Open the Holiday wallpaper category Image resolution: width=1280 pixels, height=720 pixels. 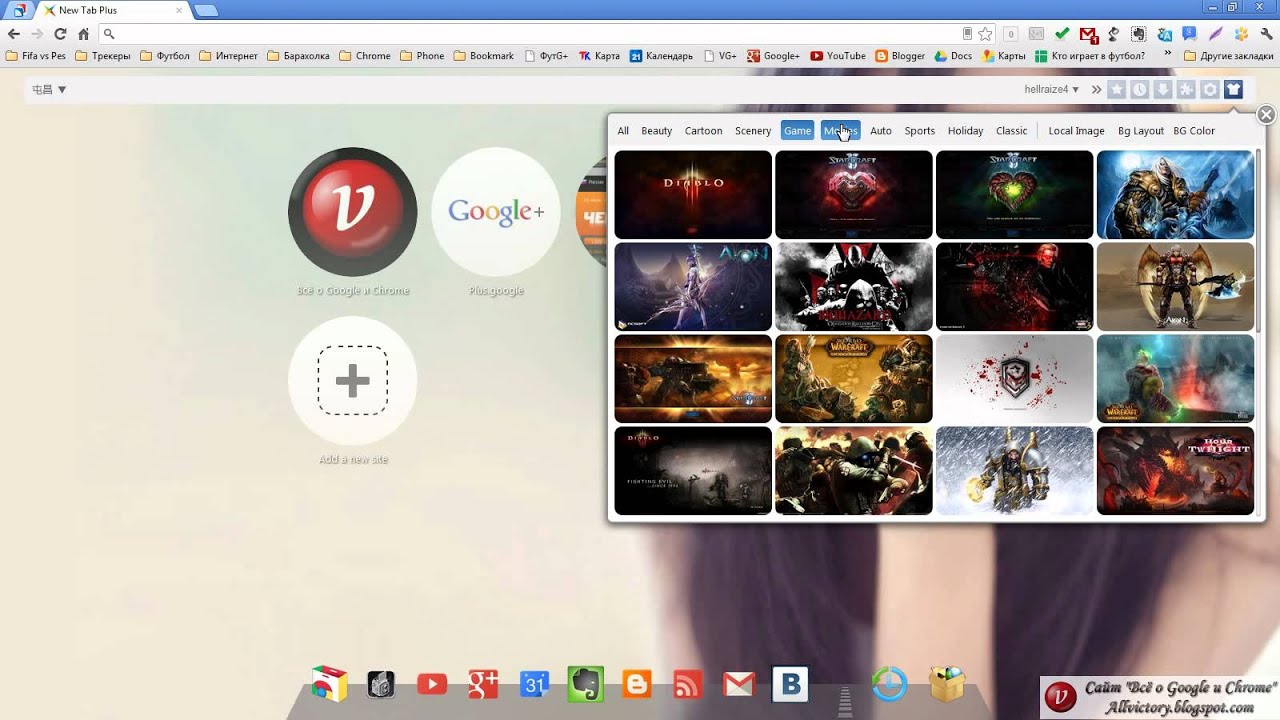pyautogui.click(x=966, y=131)
